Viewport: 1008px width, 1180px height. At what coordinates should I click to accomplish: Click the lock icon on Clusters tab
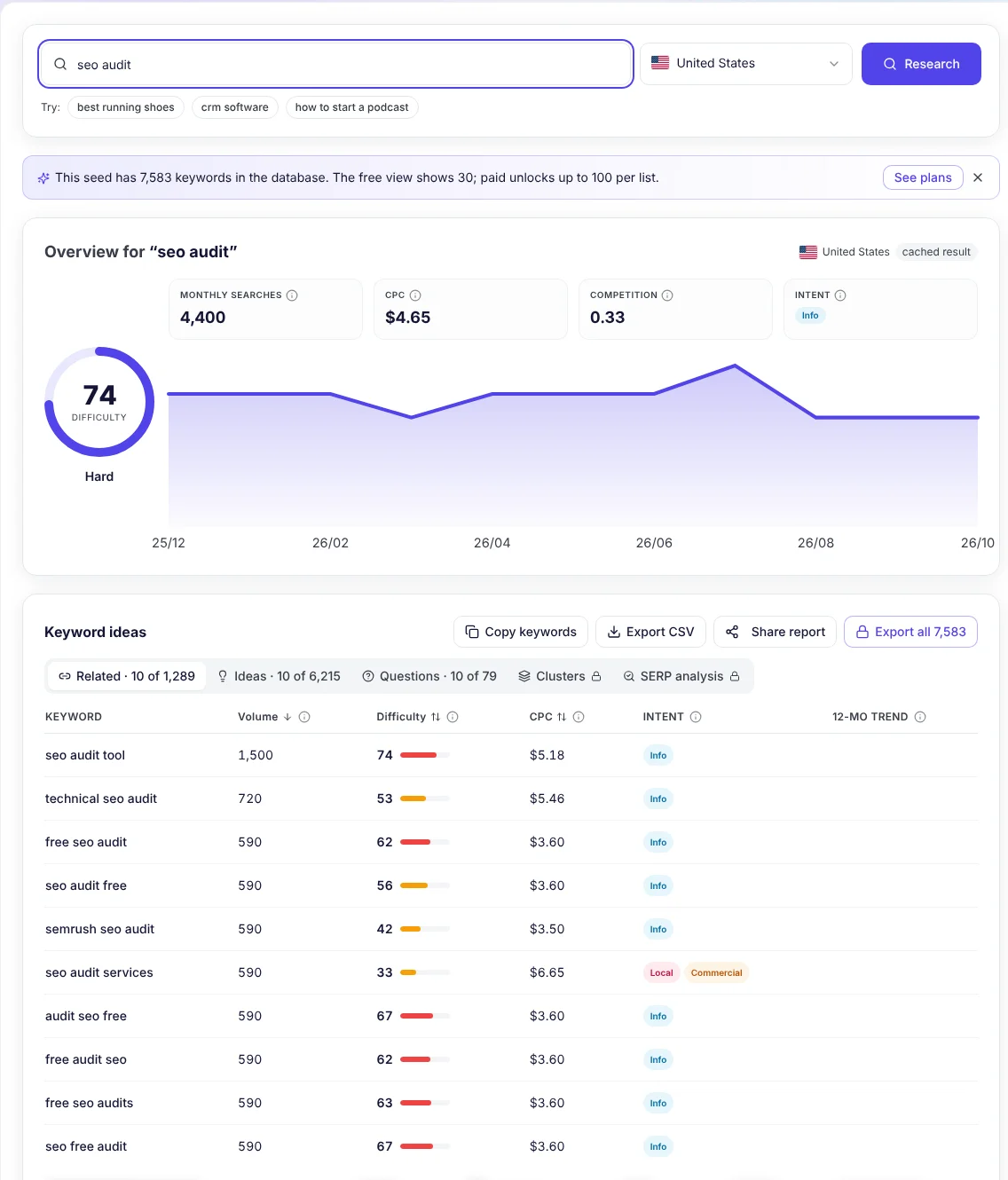596,676
